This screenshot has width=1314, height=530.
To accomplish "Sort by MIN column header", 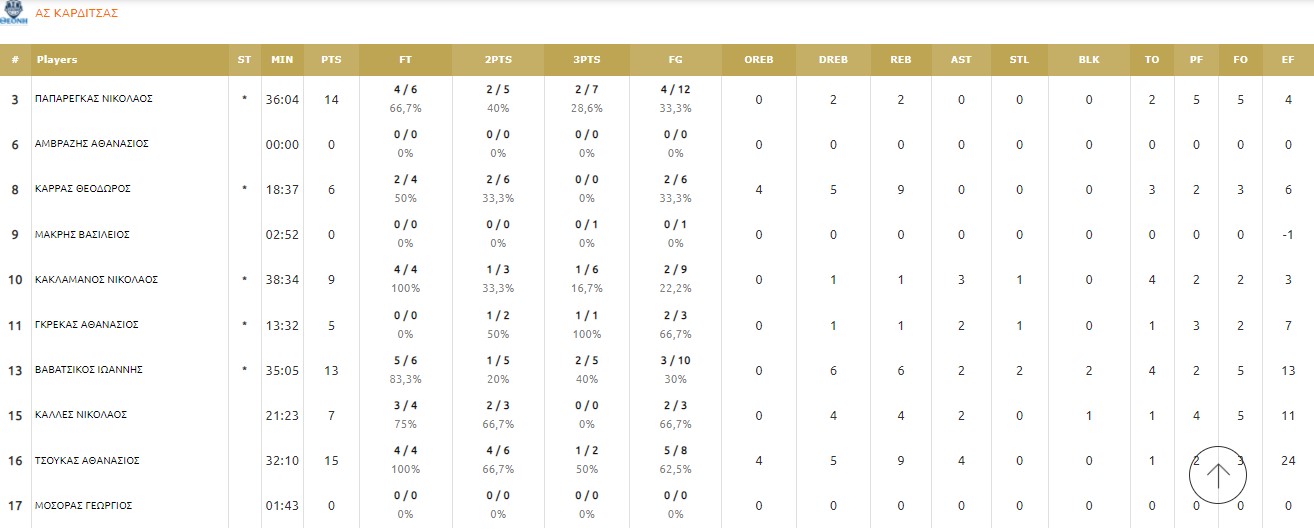I will (x=282, y=60).
